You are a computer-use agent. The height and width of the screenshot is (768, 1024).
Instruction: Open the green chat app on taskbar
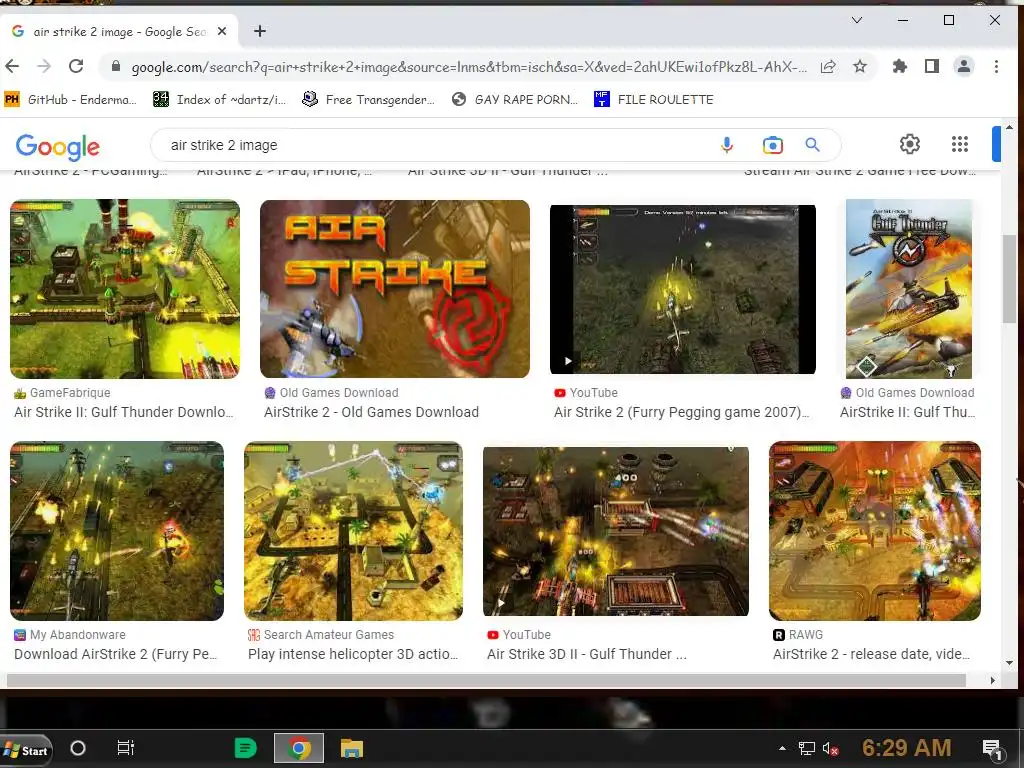[x=246, y=748]
